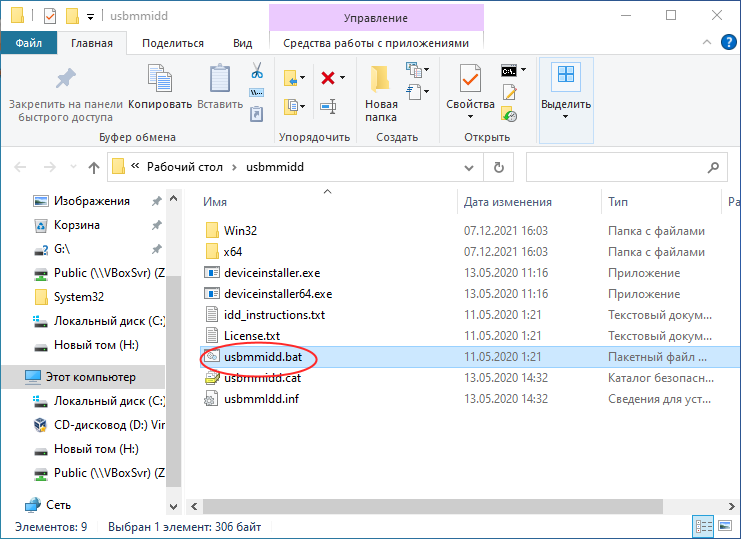The image size is (741, 539).
Task: Click the Move to folder icon
Action: pos(291,78)
